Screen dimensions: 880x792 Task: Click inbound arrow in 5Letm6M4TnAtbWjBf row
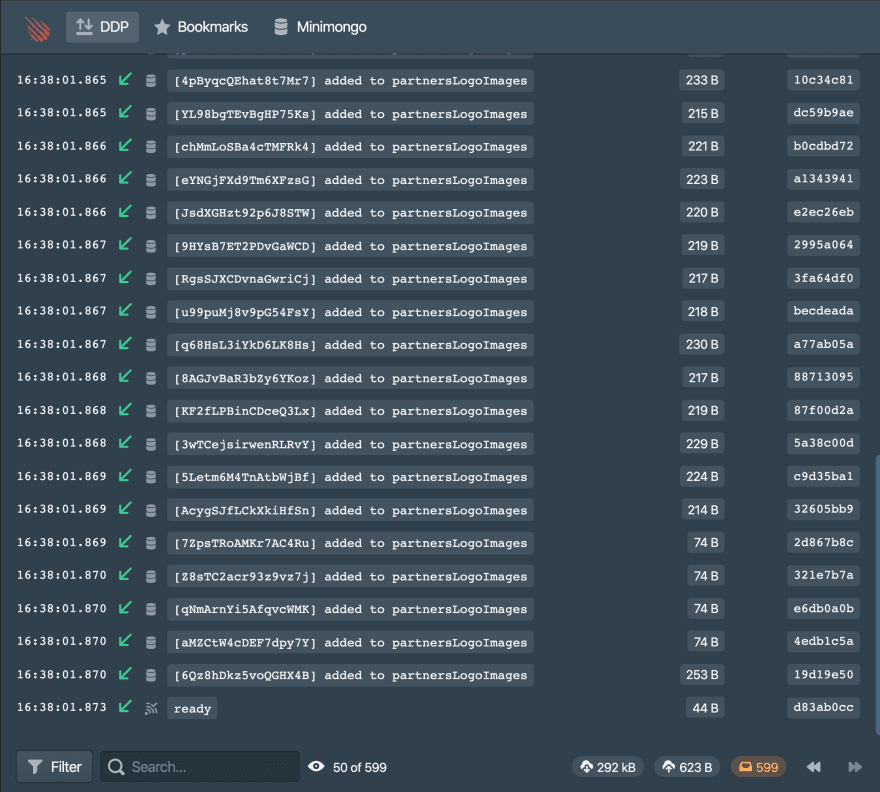125,475
